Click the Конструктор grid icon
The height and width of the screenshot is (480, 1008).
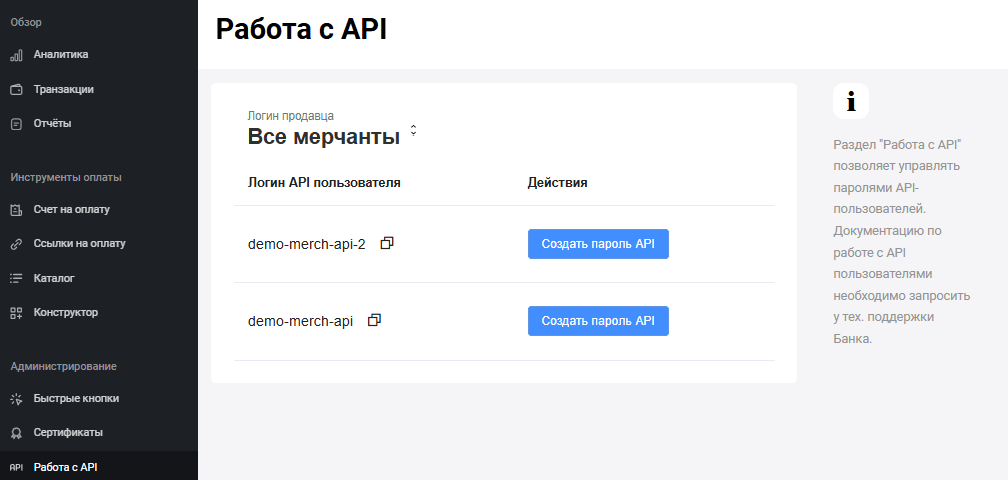(16, 313)
